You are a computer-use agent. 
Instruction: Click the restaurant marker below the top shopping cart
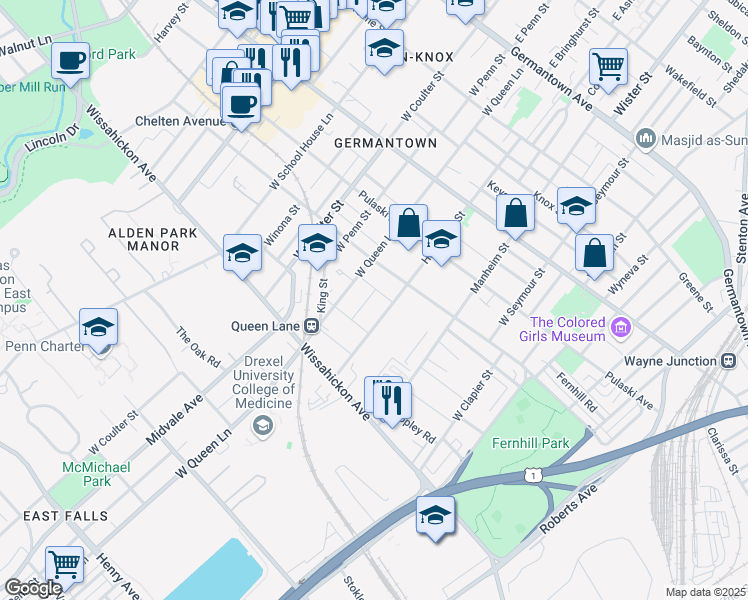pos(291,65)
